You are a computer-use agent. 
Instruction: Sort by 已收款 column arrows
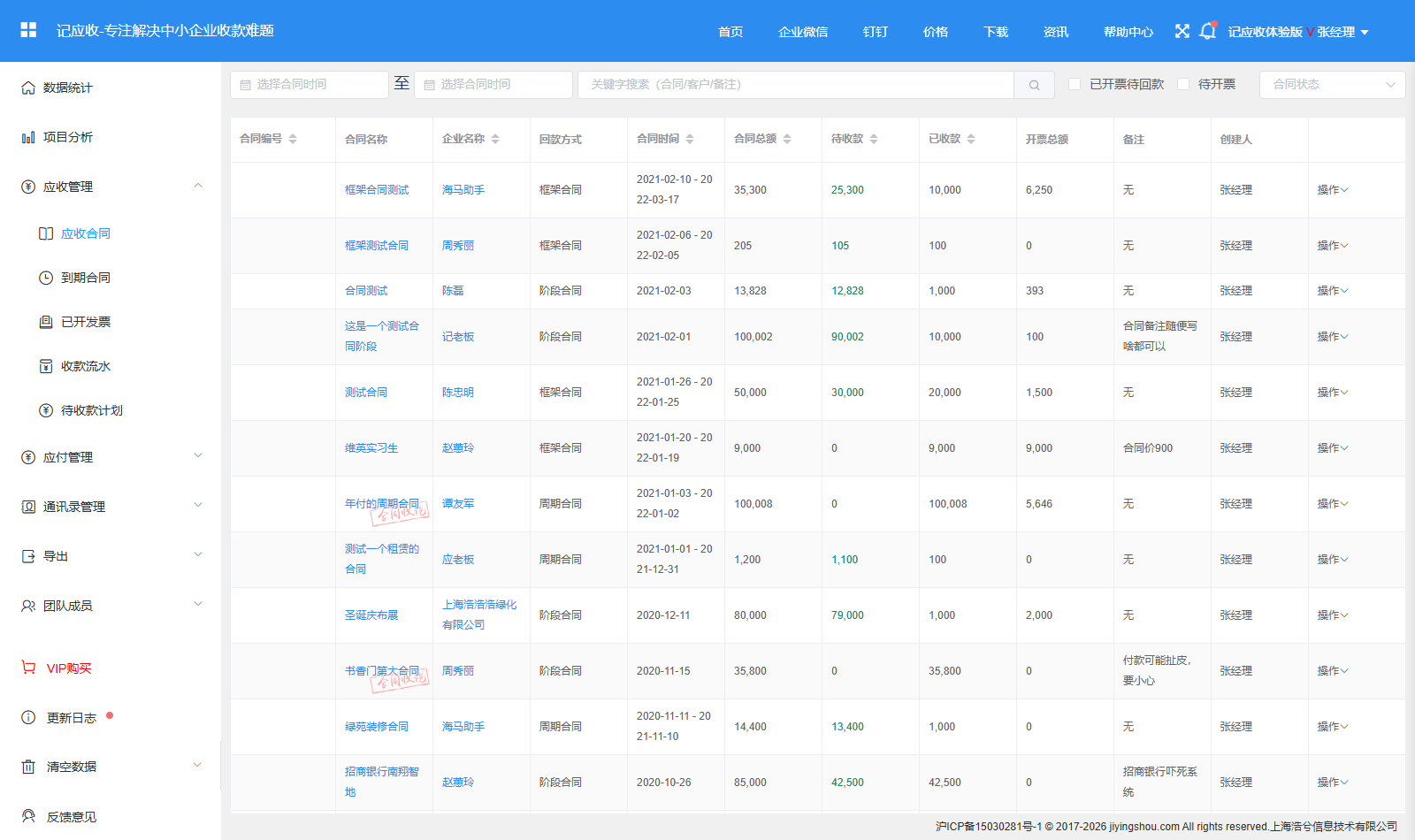[x=971, y=139]
